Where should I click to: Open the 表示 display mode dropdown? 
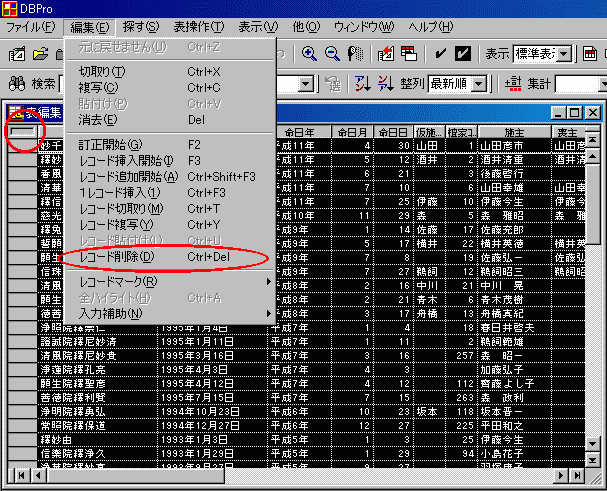pos(564,54)
